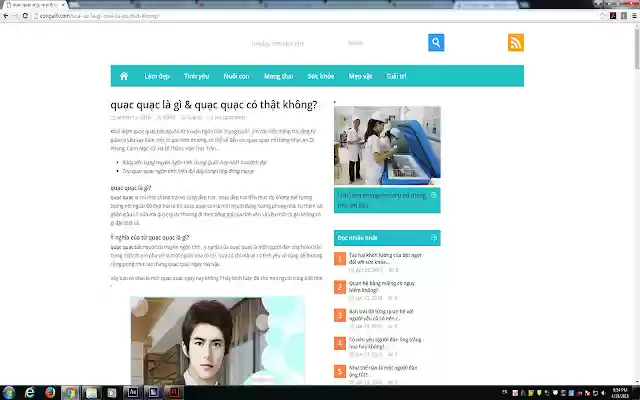Click the icon on the teal caption box

[x=434, y=195]
